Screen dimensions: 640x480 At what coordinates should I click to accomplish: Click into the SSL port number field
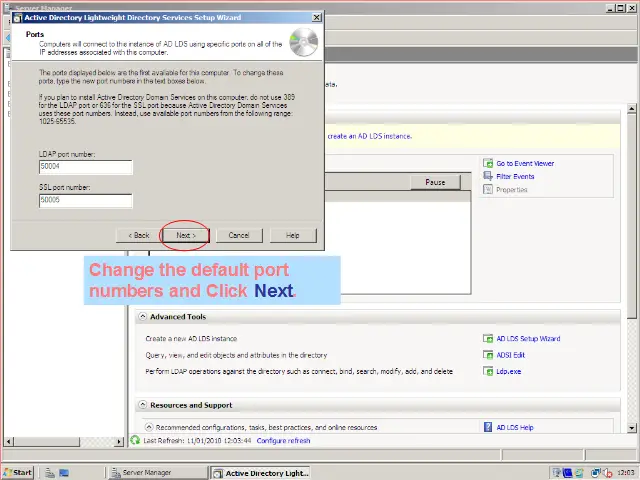click(86, 200)
